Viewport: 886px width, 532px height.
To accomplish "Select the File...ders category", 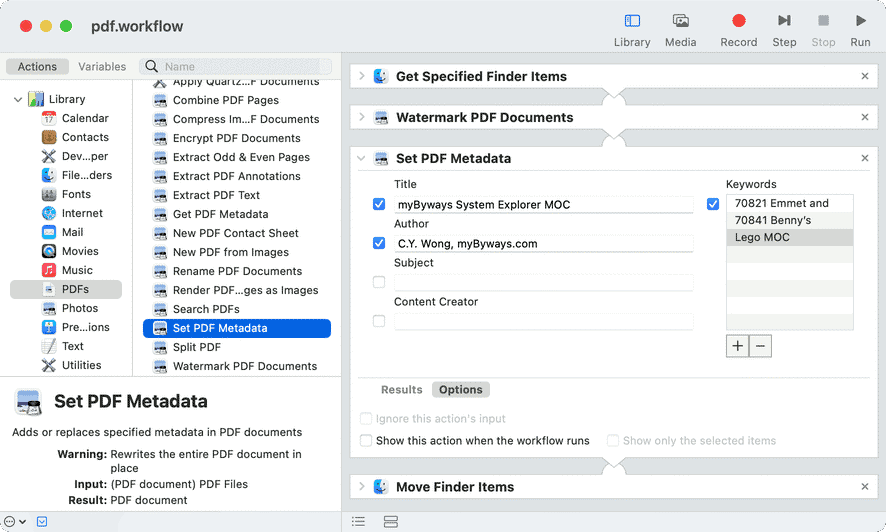I will 77,175.
